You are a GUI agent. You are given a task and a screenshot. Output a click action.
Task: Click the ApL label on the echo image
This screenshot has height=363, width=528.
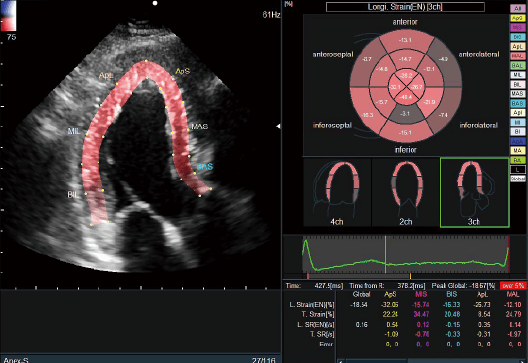[106, 76]
